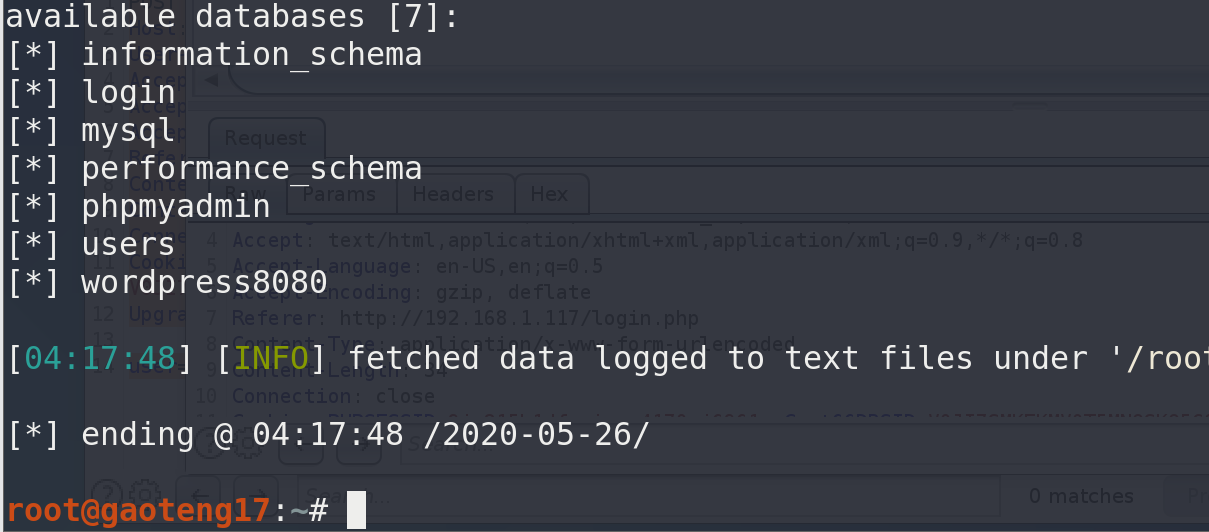Click the users database entry
This screenshot has width=1209, height=532.
tap(128, 244)
